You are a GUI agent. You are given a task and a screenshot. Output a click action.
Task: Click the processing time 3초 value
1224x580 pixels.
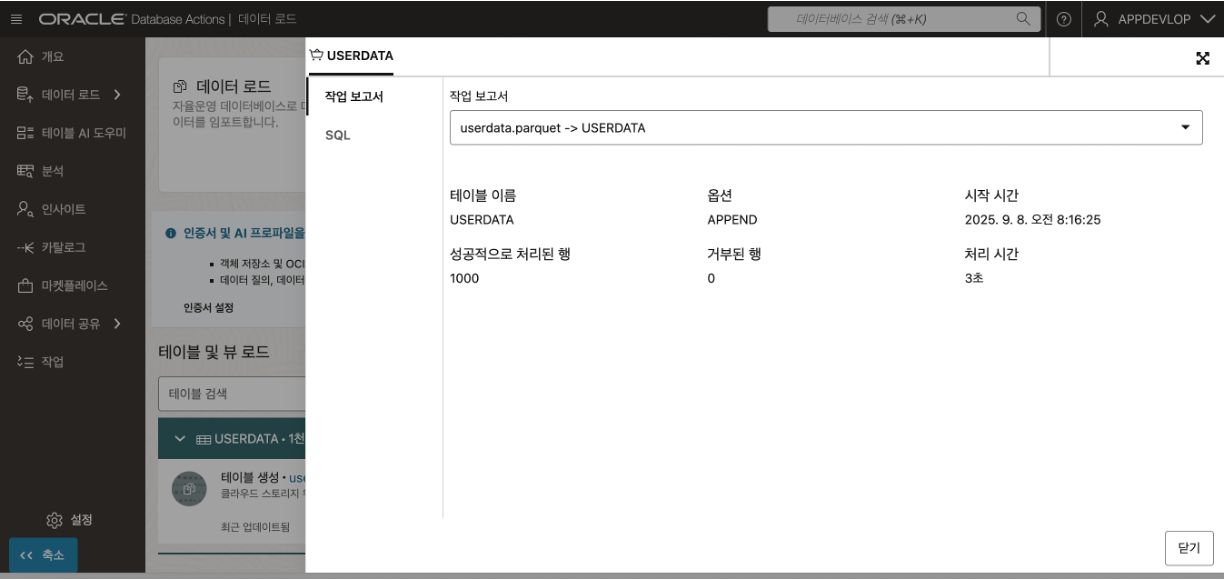point(974,279)
